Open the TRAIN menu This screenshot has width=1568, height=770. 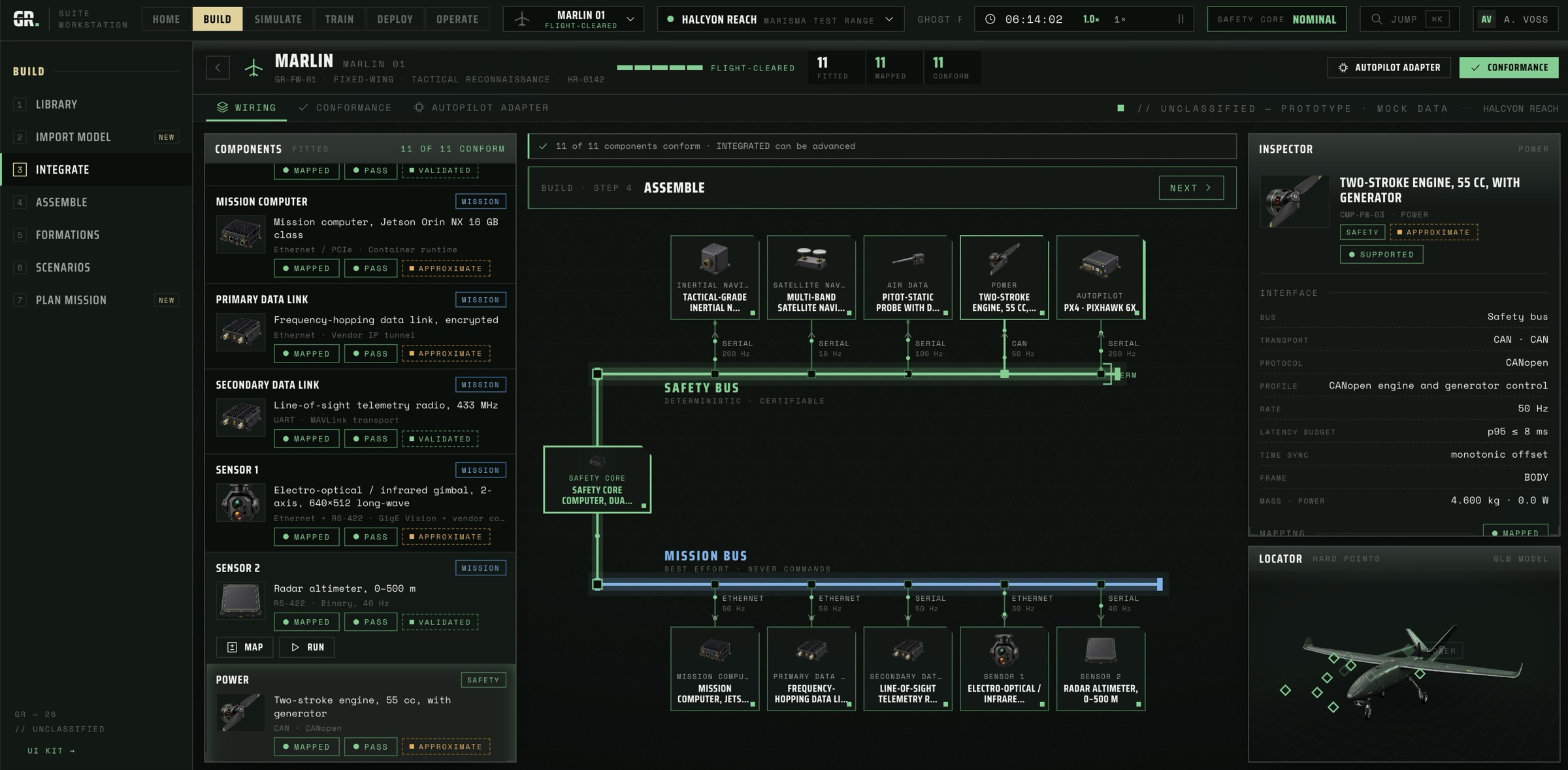pyautogui.click(x=339, y=19)
